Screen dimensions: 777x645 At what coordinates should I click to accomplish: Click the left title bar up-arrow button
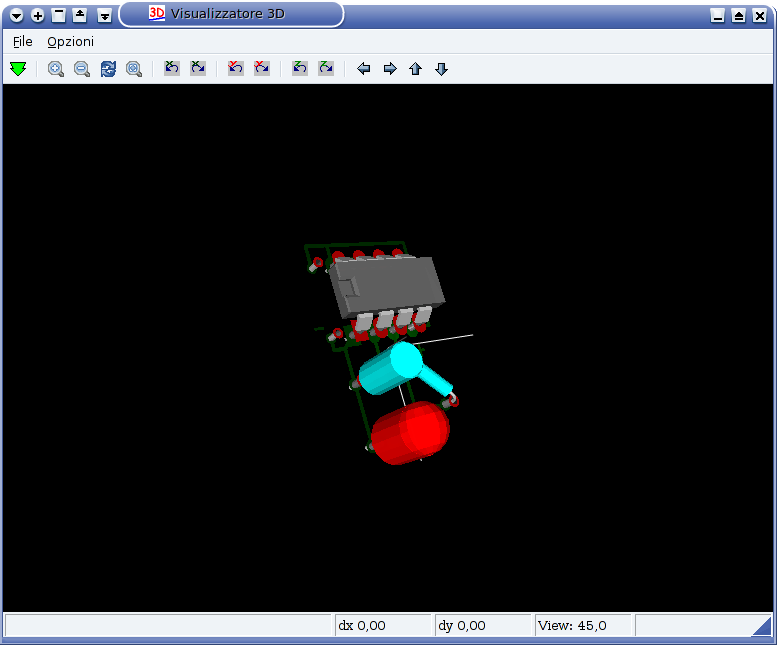[80, 15]
